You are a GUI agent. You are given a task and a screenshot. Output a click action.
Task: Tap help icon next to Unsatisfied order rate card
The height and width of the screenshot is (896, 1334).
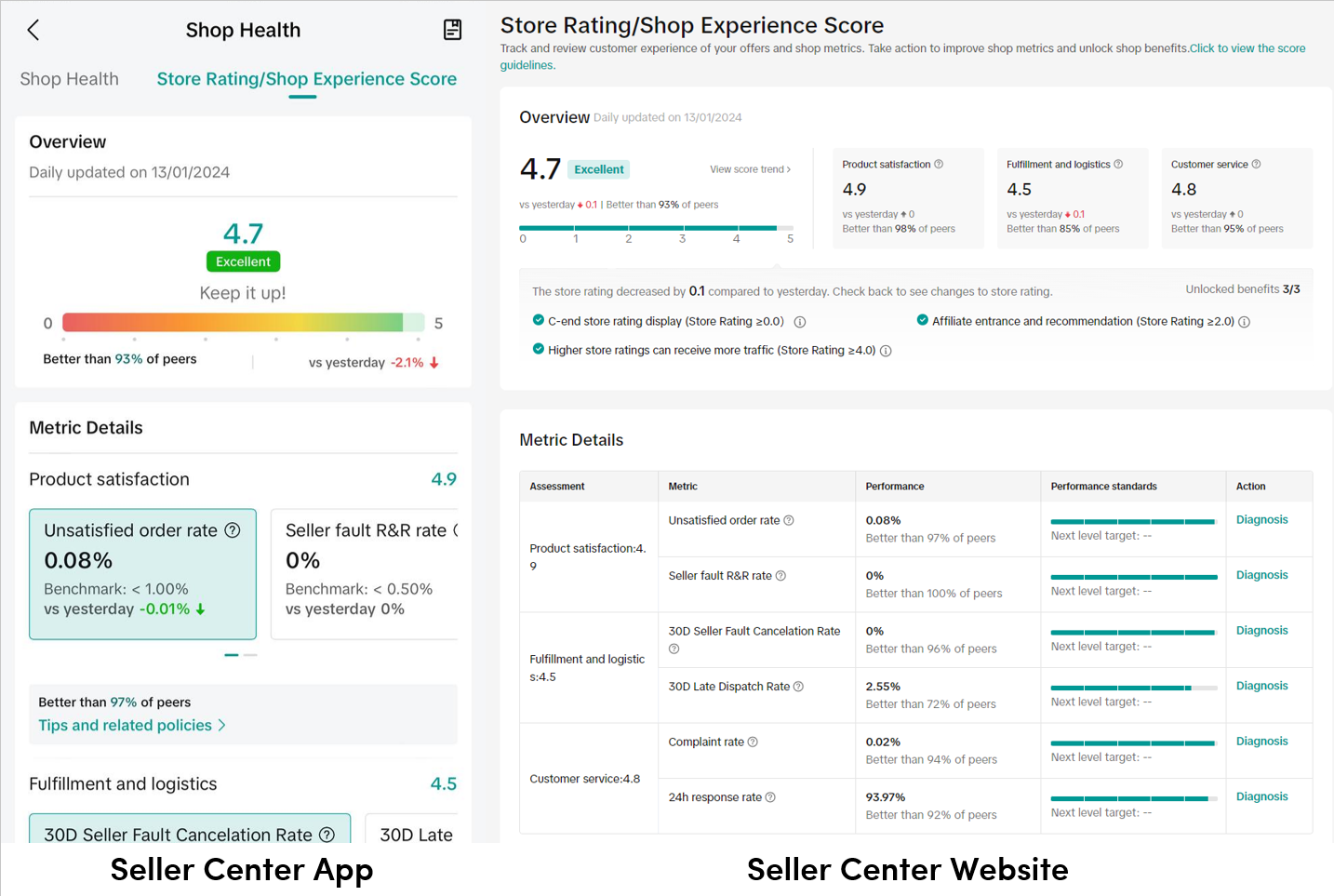click(x=233, y=530)
